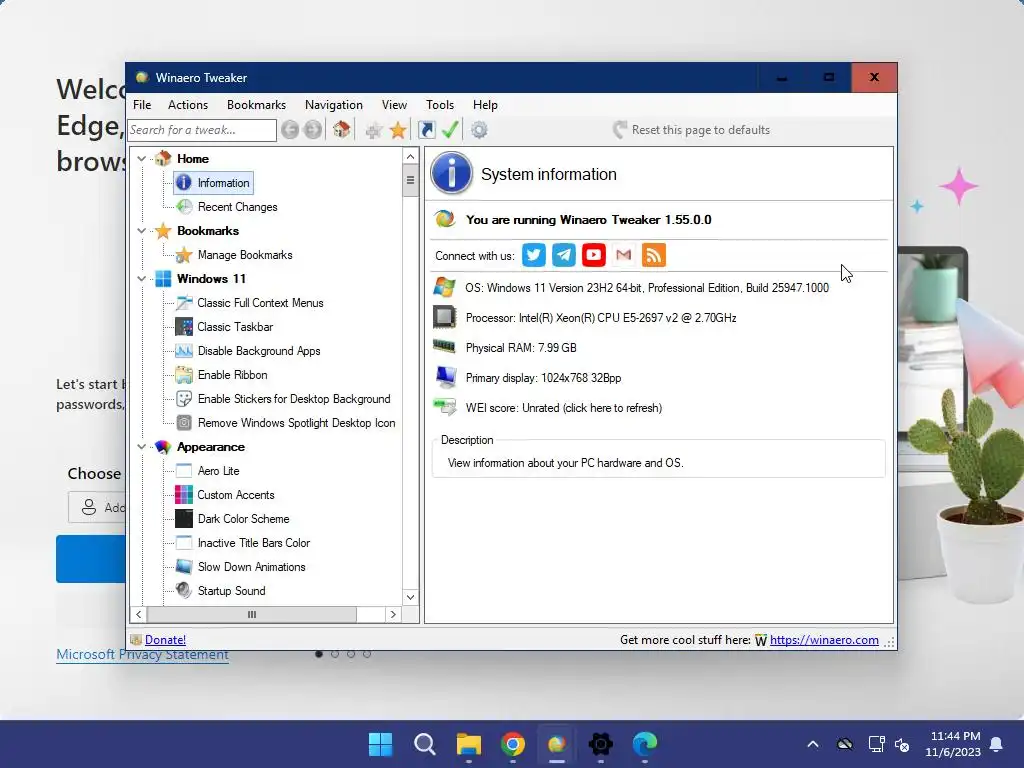Click the tree vertical scrollbar up arrow
The height and width of the screenshot is (768, 1024).
pos(410,157)
